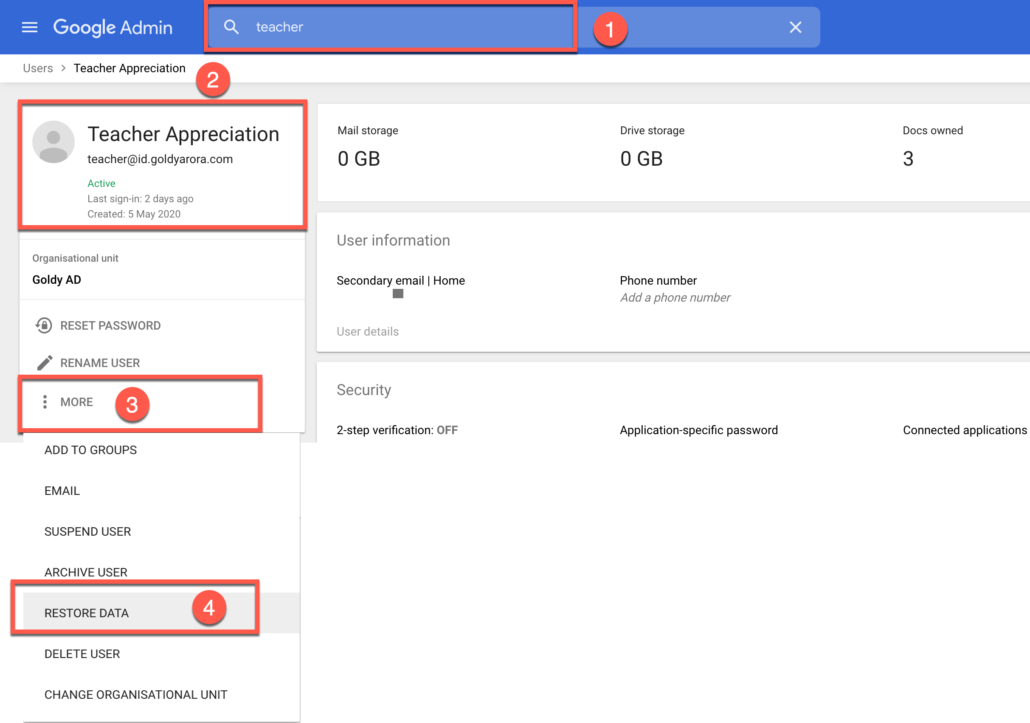Viewport: 1030px width, 723px height.
Task: Click the search magnifier icon
Action: 231,27
